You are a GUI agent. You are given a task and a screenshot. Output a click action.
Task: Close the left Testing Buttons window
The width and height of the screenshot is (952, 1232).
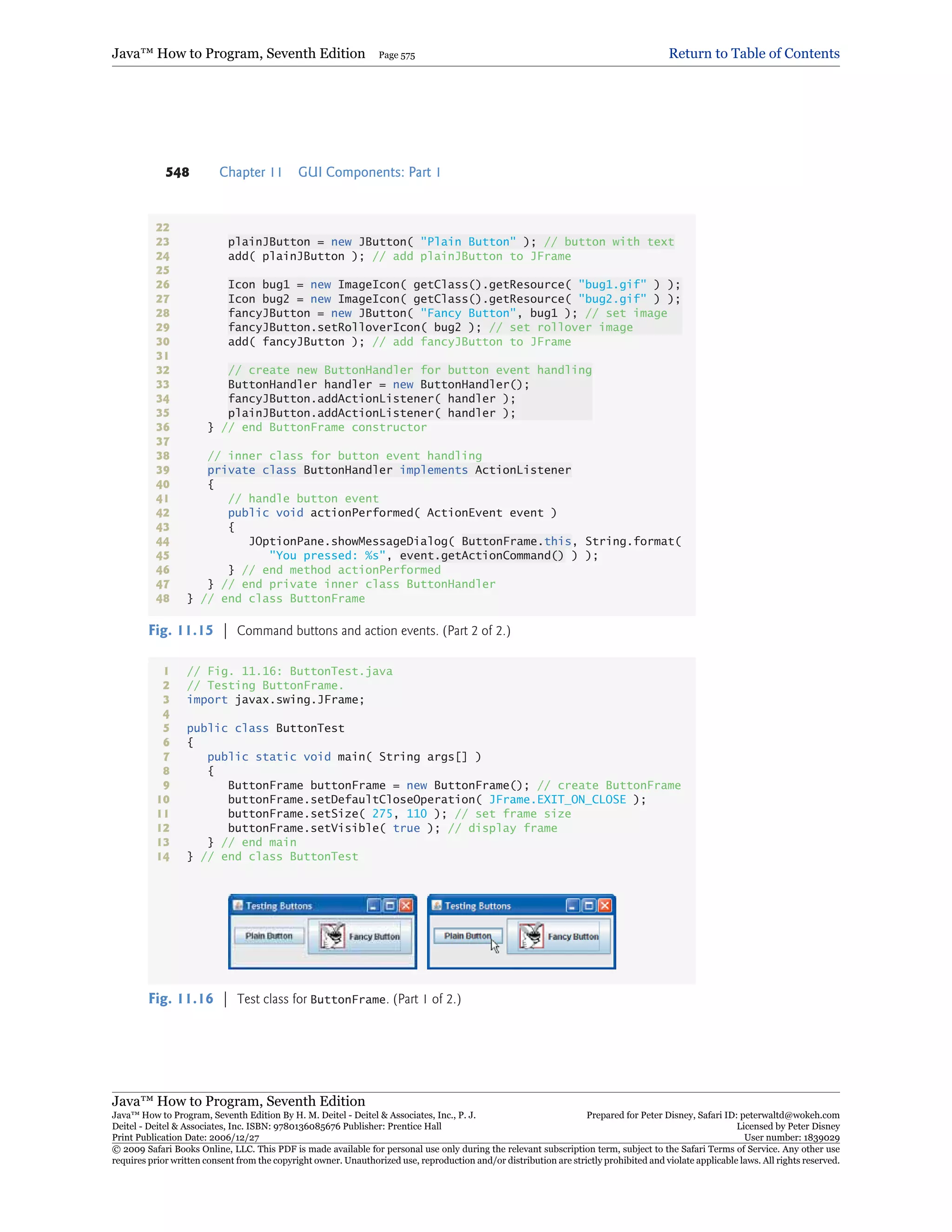point(405,906)
